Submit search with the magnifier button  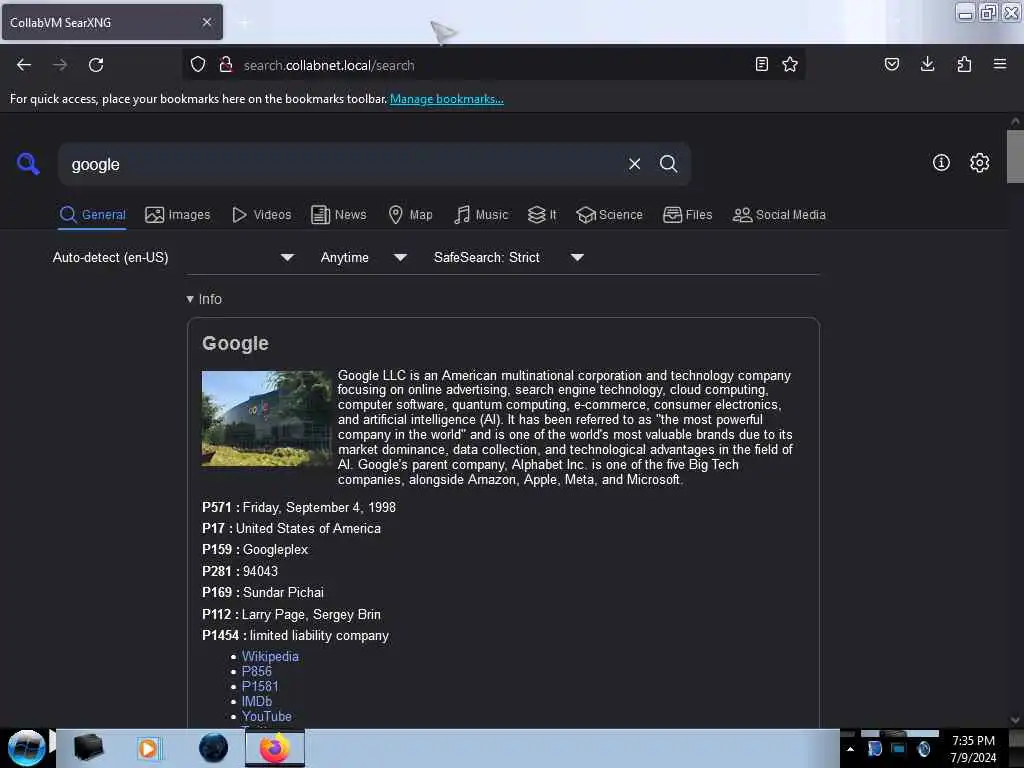(668, 164)
